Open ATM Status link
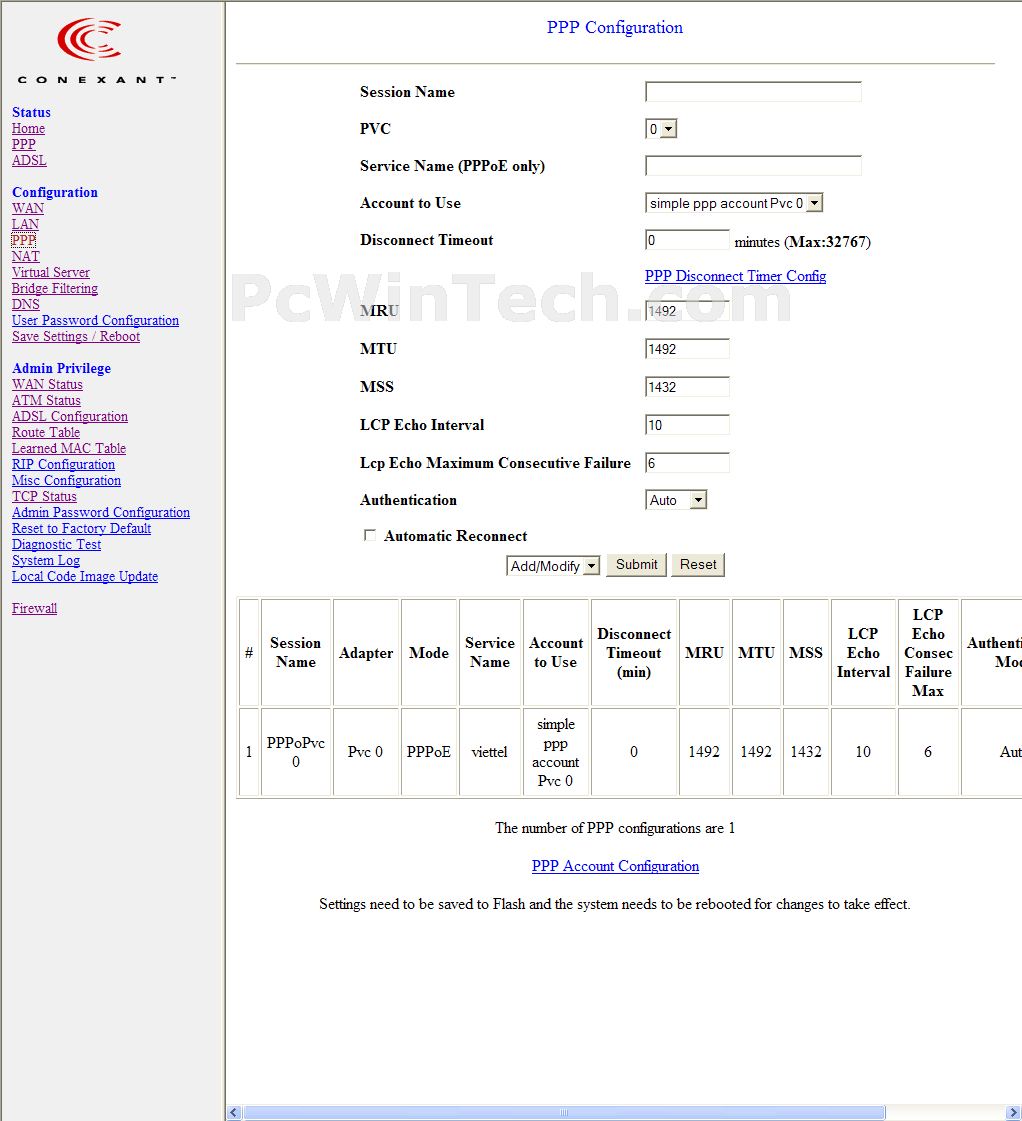 pos(46,400)
